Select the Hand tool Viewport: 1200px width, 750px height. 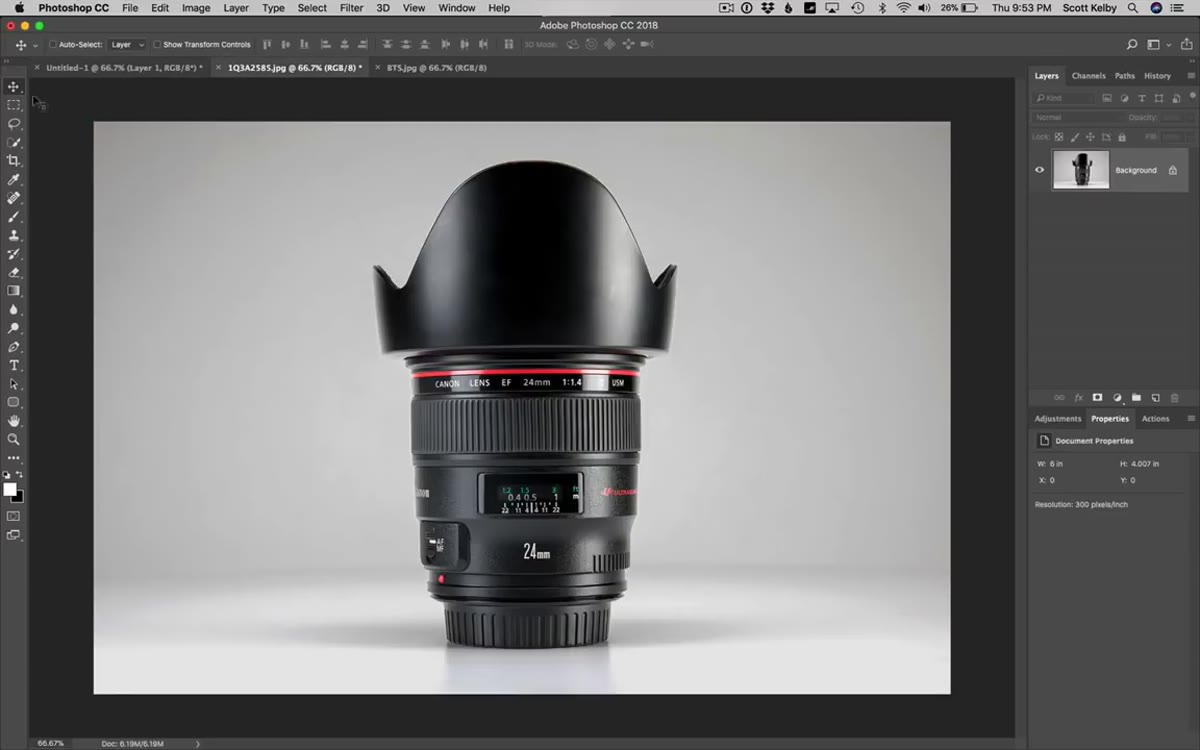click(13, 421)
